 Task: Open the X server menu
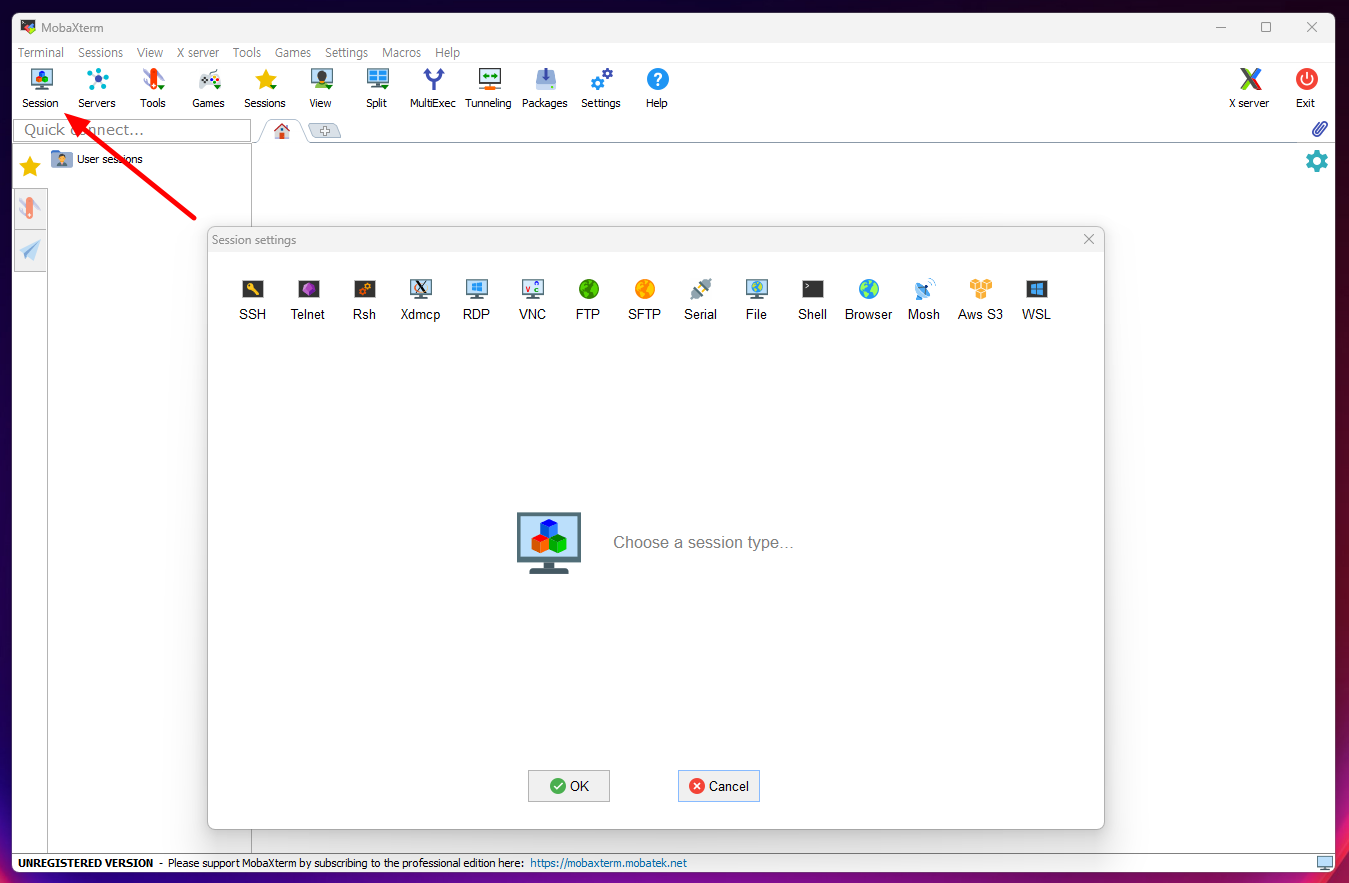pyautogui.click(x=198, y=53)
